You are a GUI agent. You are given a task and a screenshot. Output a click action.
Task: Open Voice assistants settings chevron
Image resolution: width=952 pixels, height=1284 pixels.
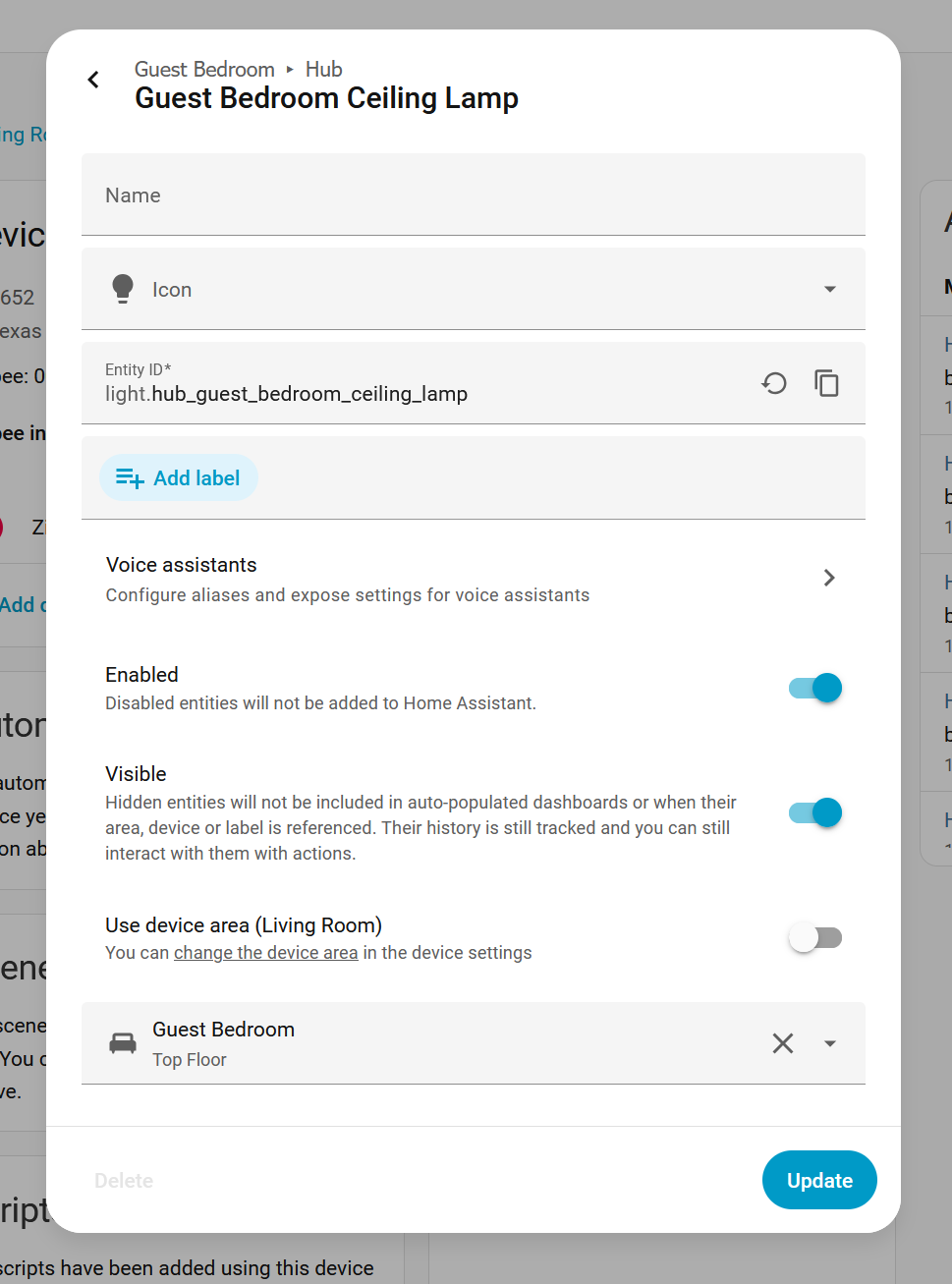(x=829, y=578)
